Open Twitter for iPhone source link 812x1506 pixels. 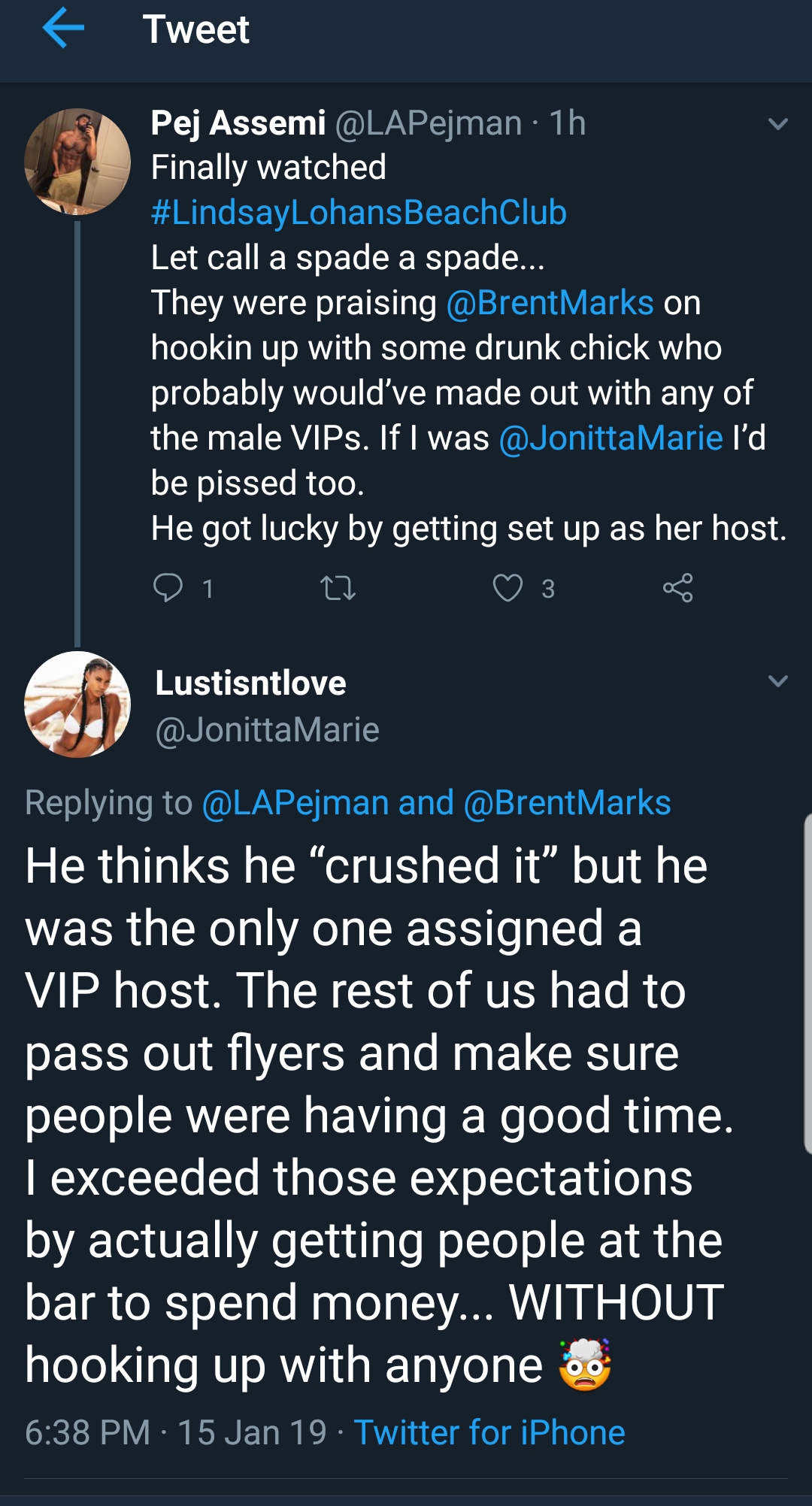(x=489, y=1432)
